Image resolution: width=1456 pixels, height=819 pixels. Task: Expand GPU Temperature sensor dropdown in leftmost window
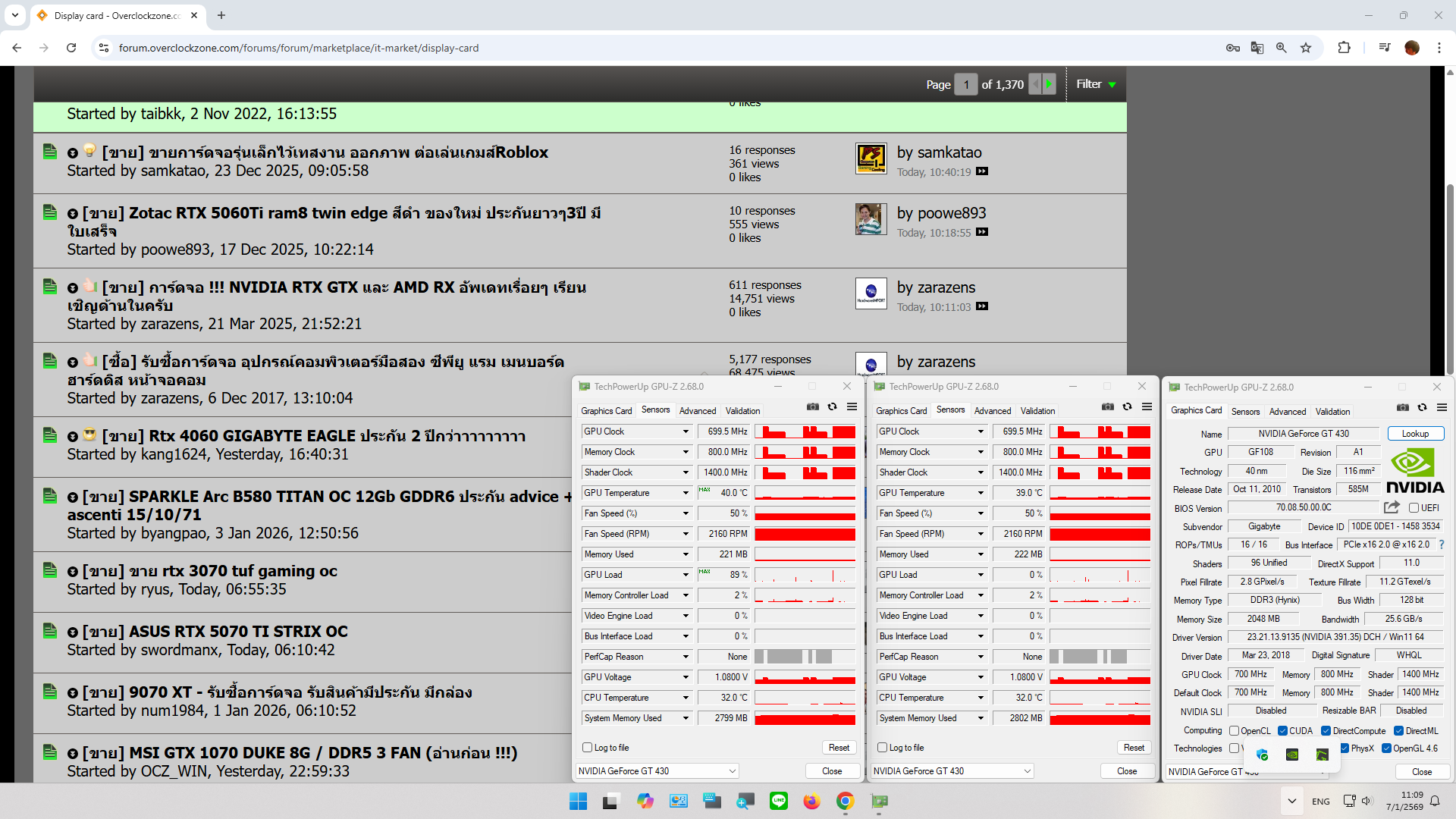tap(686, 493)
